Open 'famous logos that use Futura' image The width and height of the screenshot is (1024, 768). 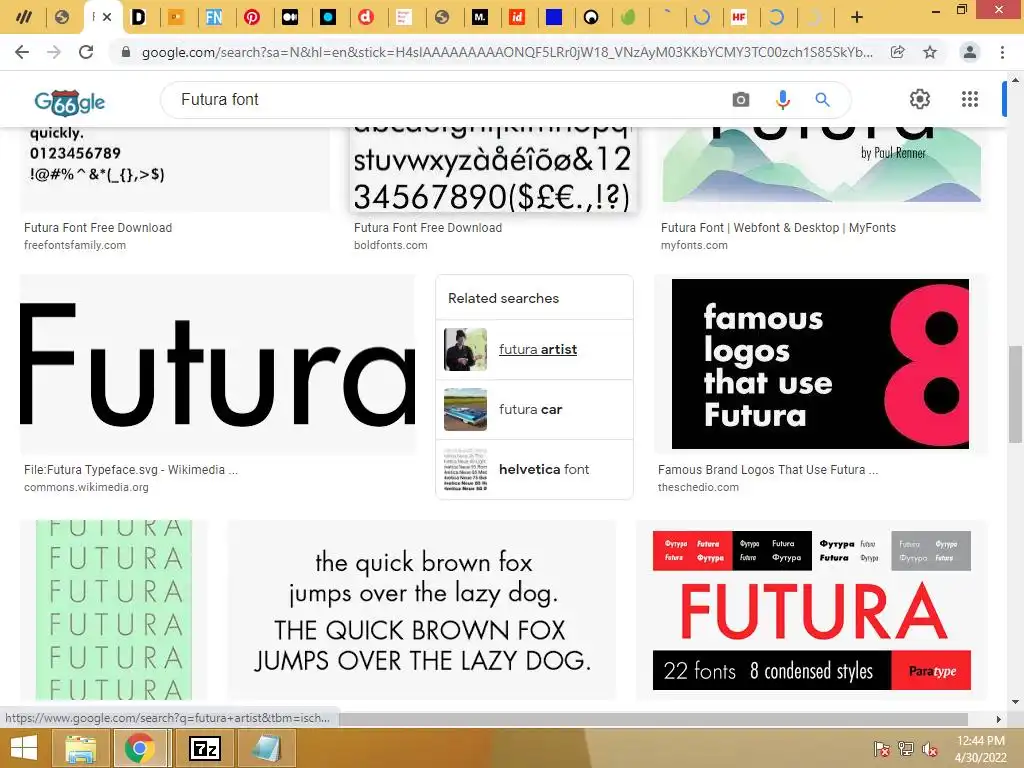[x=820, y=364]
